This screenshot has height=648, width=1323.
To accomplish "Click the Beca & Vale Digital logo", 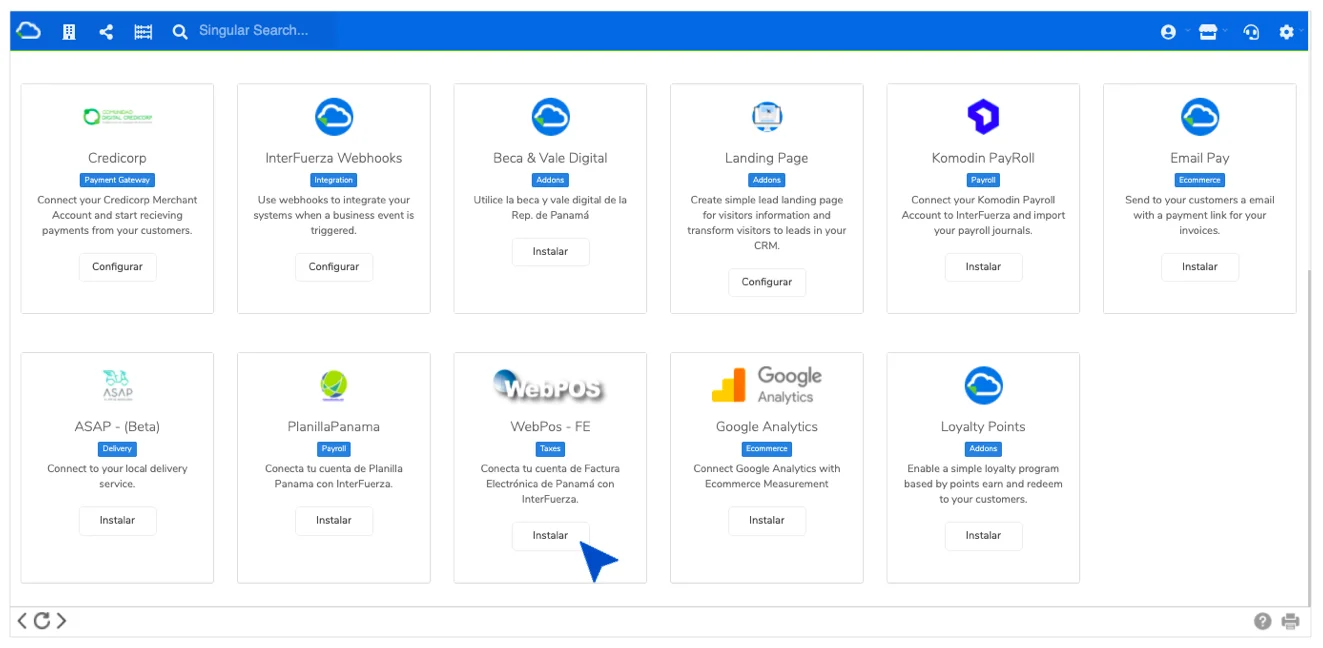I will pyautogui.click(x=550, y=117).
